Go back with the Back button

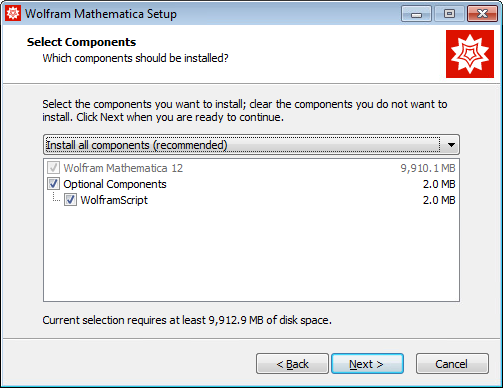(292, 364)
